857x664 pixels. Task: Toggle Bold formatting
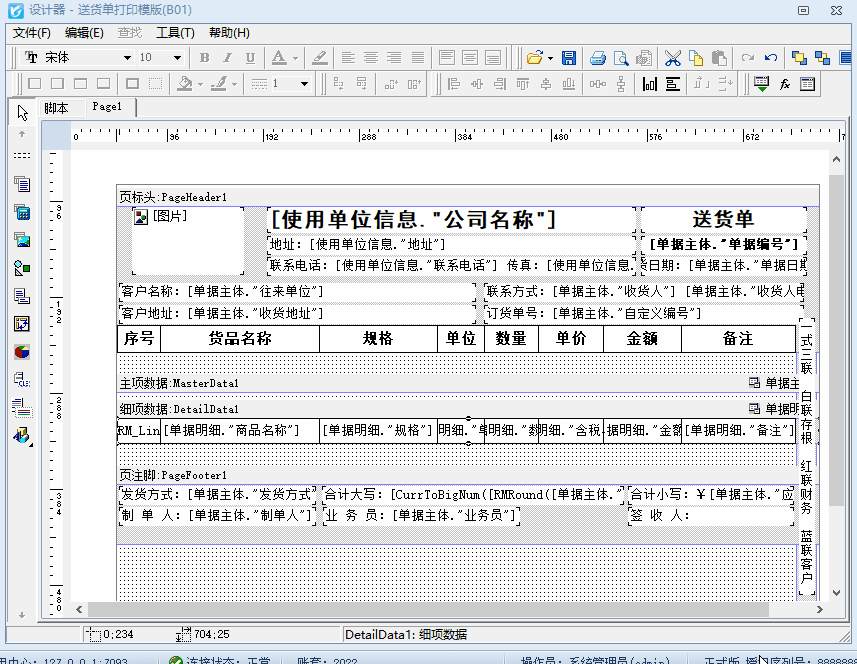205,58
